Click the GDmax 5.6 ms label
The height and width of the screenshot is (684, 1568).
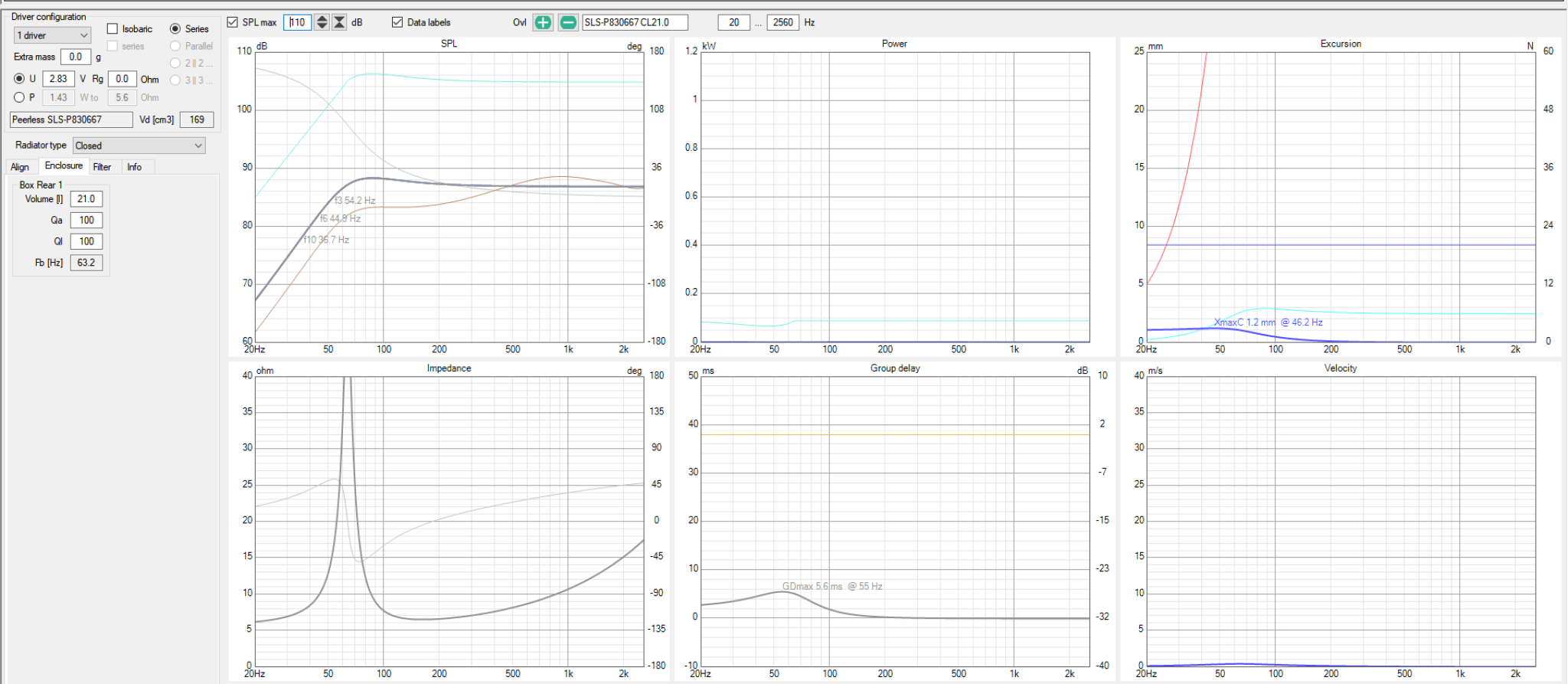832,586
